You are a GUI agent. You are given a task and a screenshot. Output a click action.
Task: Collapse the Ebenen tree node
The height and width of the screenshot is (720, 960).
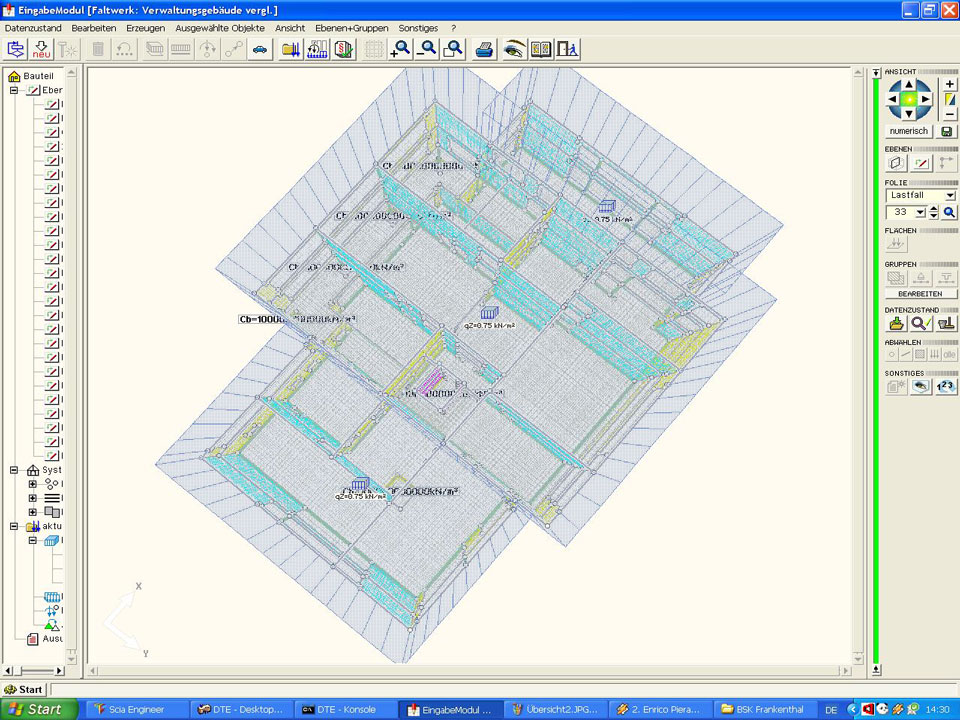(x=14, y=90)
